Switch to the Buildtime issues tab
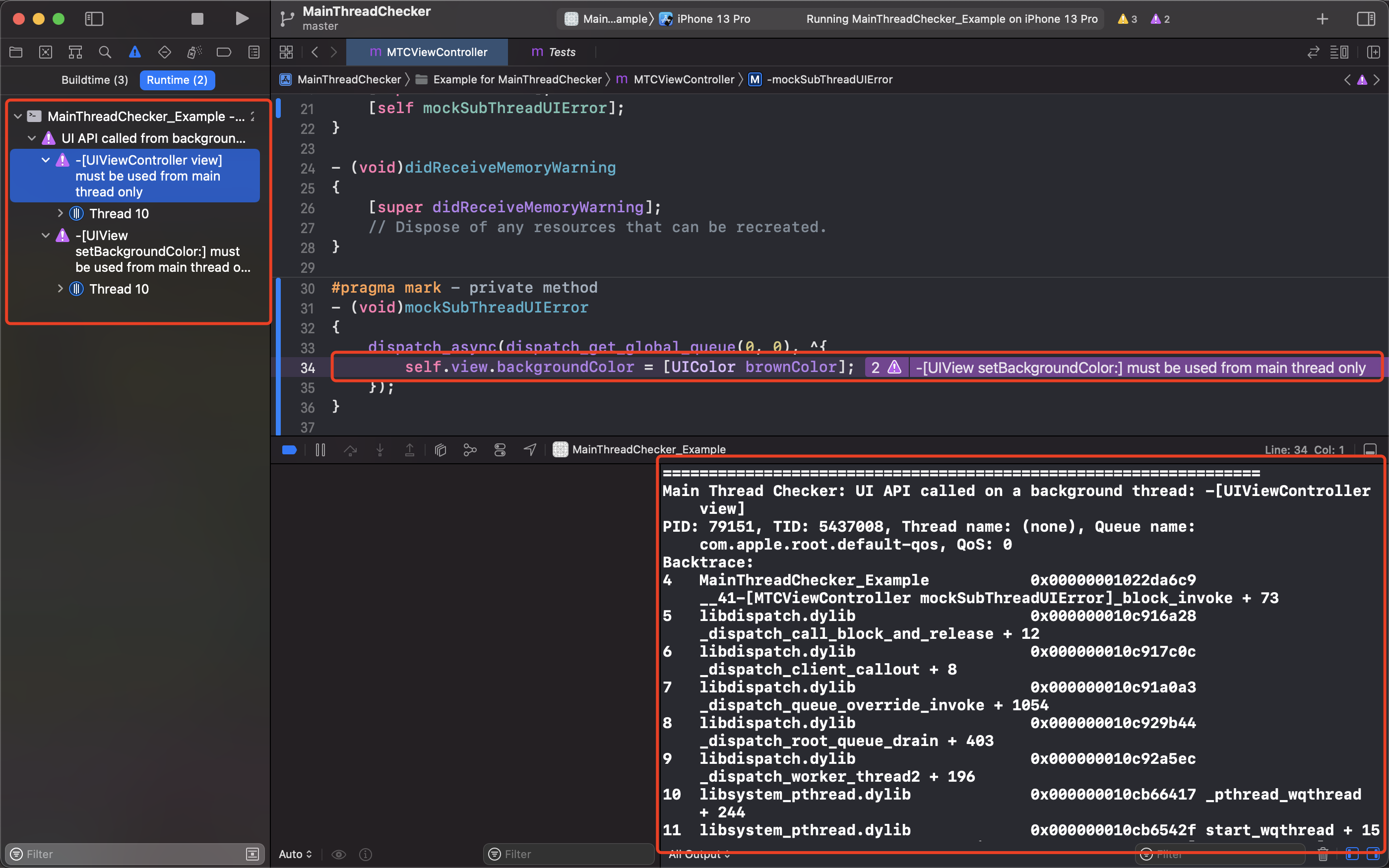This screenshot has height=868, width=1389. [95, 80]
